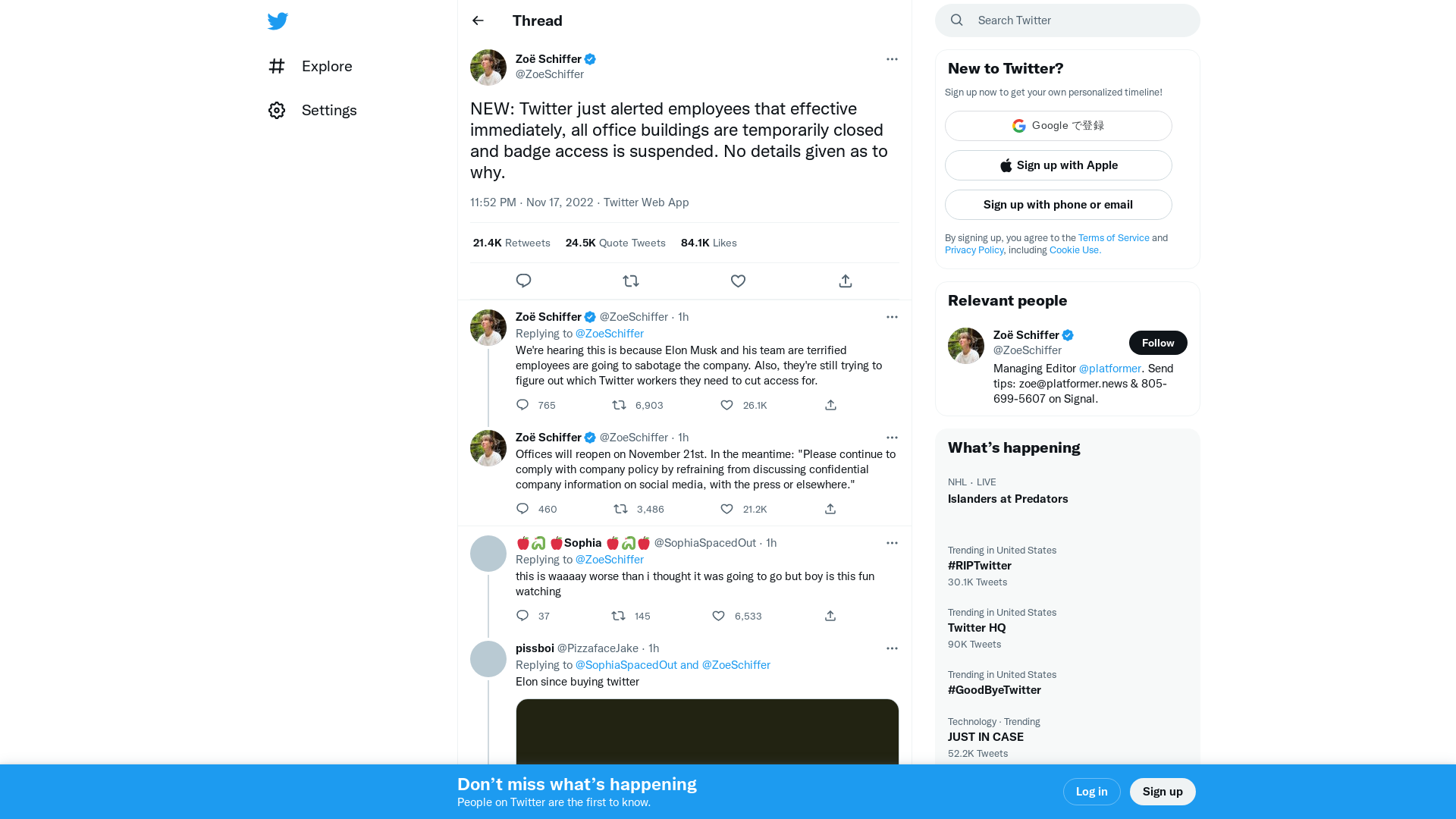Open the more options menu on the main tweet

pyautogui.click(x=892, y=59)
